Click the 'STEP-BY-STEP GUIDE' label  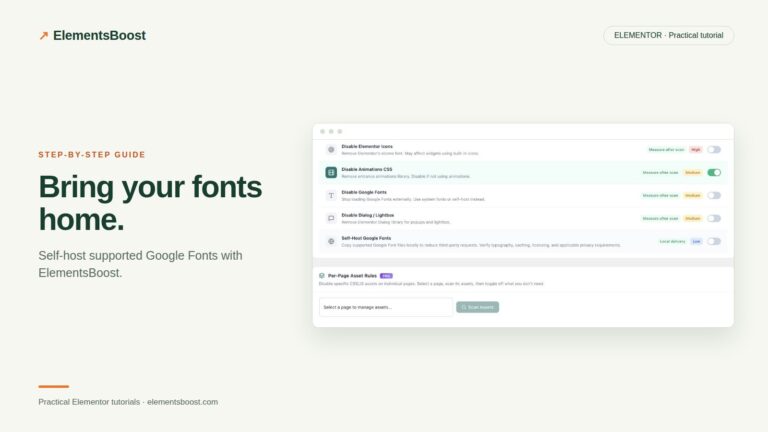click(92, 155)
